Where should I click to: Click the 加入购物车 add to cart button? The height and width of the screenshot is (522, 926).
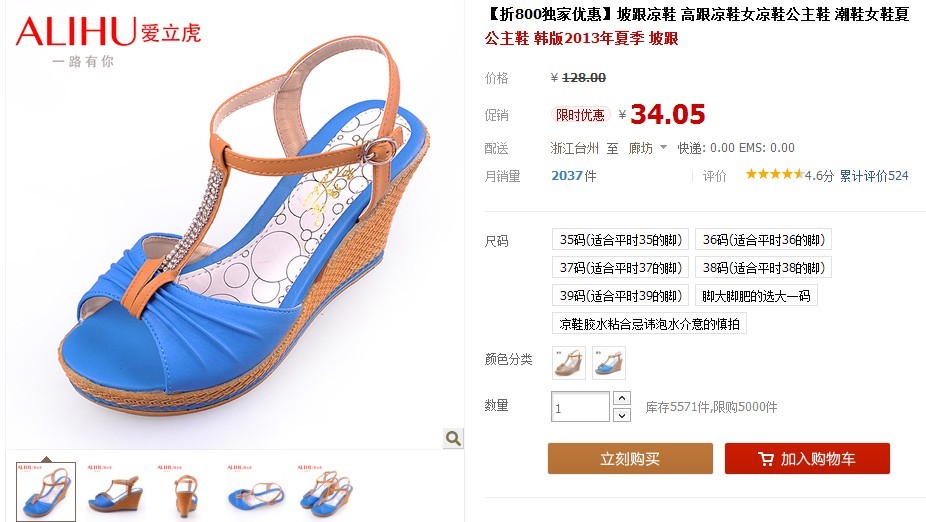(x=807, y=458)
